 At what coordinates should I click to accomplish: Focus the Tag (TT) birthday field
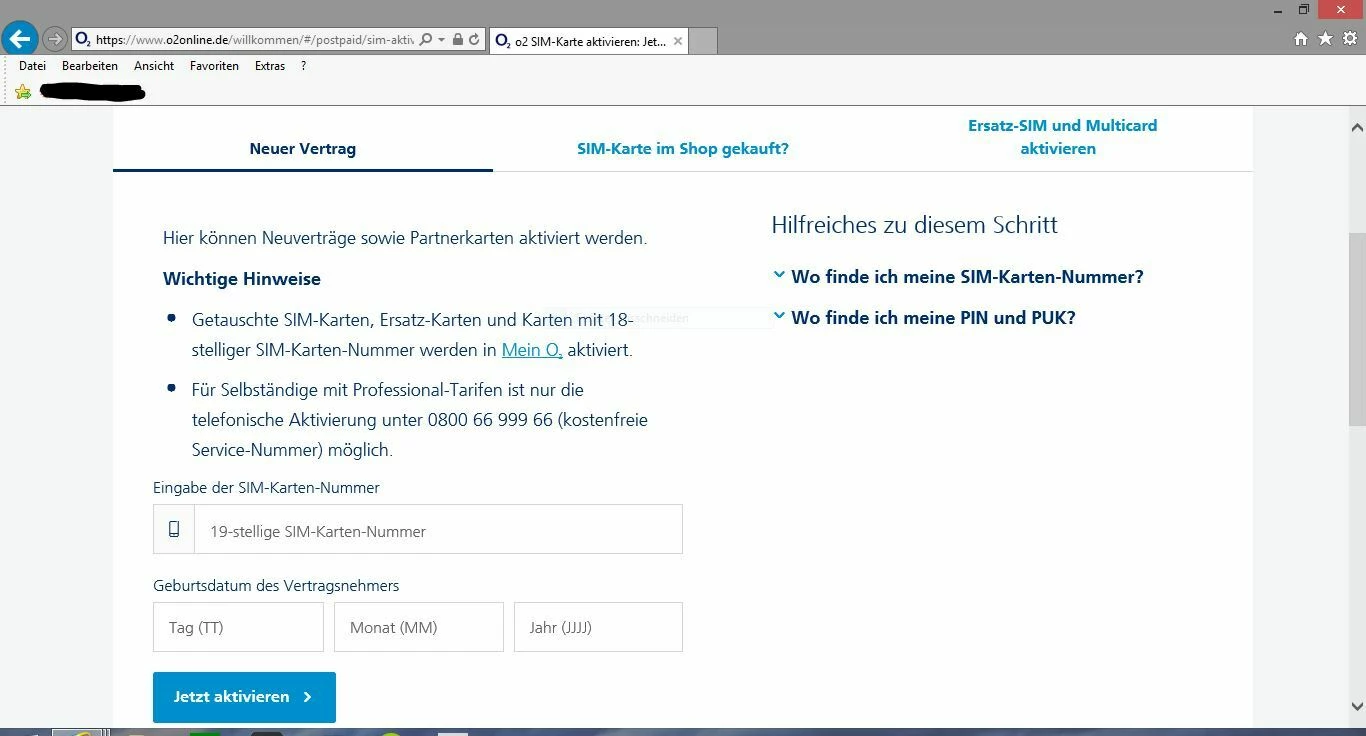[238, 627]
